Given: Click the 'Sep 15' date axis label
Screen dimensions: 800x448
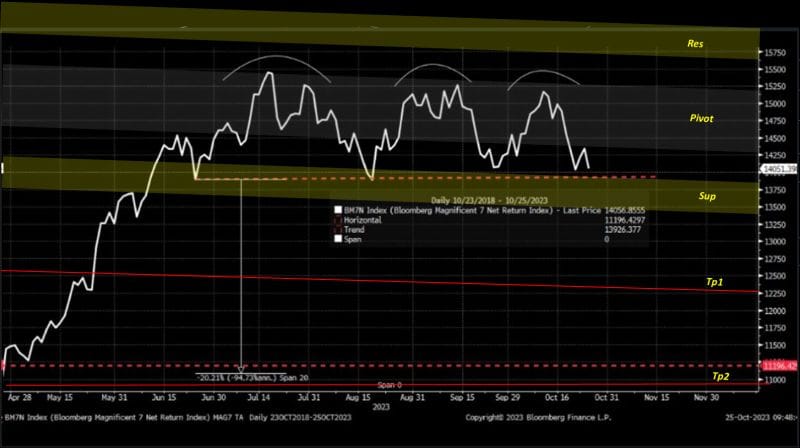Looking at the screenshot, I should click(462, 397).
